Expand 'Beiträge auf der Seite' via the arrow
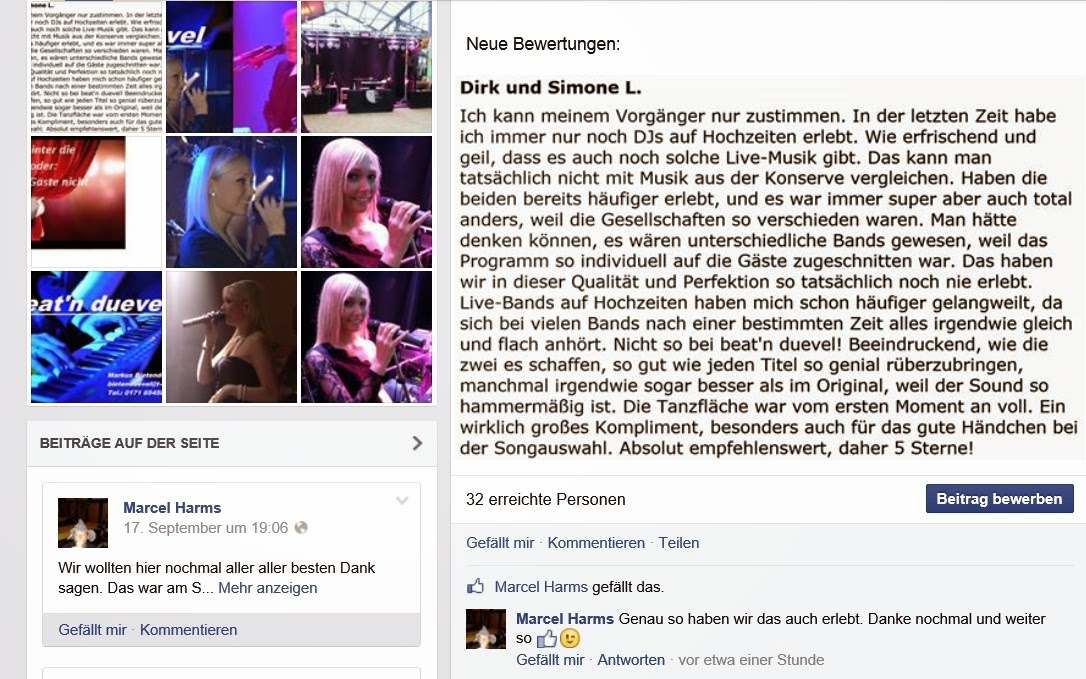The height and width of the screenshot is (679, 1086). click(x=417, y=443)
